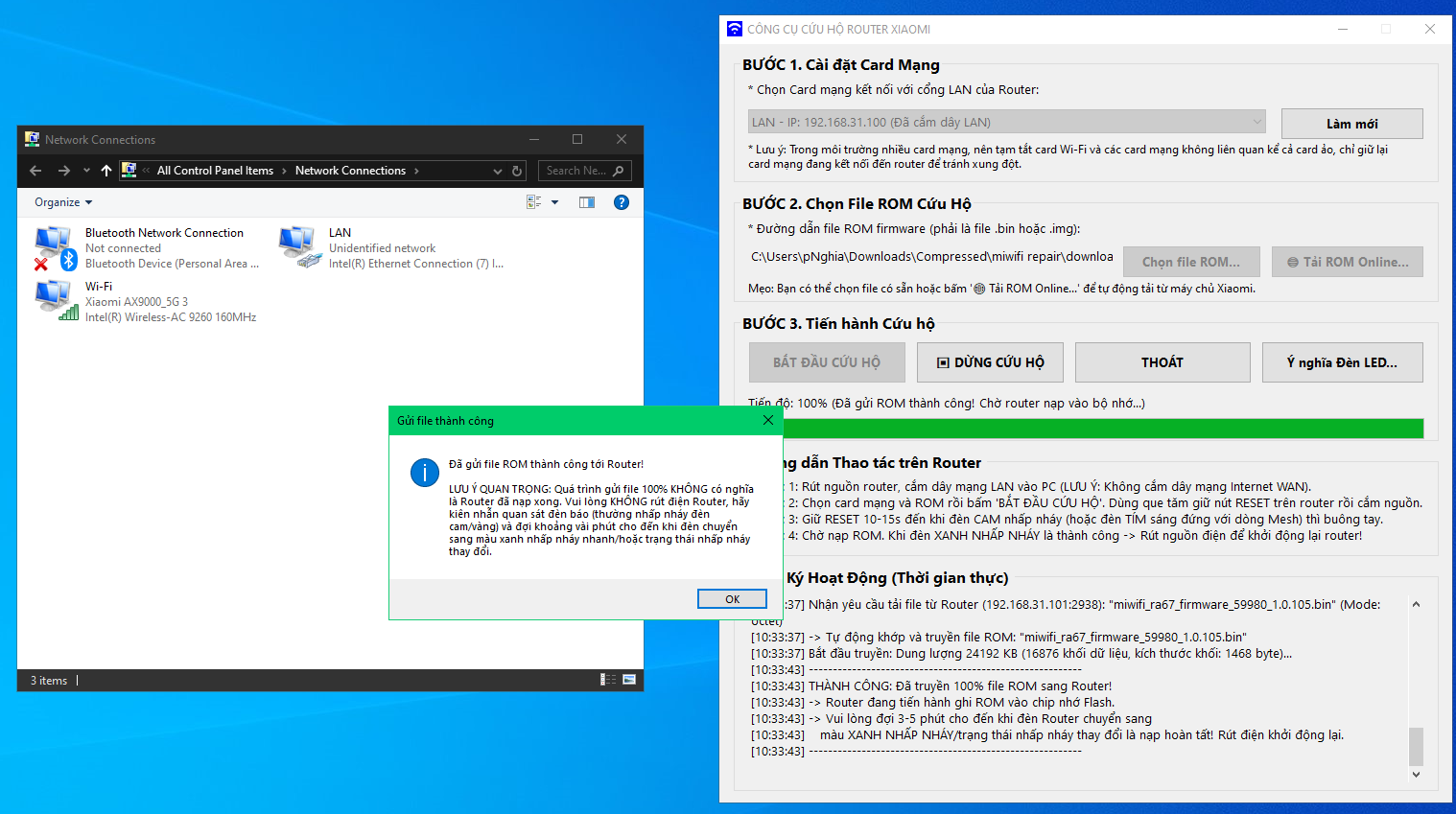Viewport: 1456px width, 814px height.
Task: Click the 'All Control Panel Items' breadcrumb
Action: coord(215,171)
